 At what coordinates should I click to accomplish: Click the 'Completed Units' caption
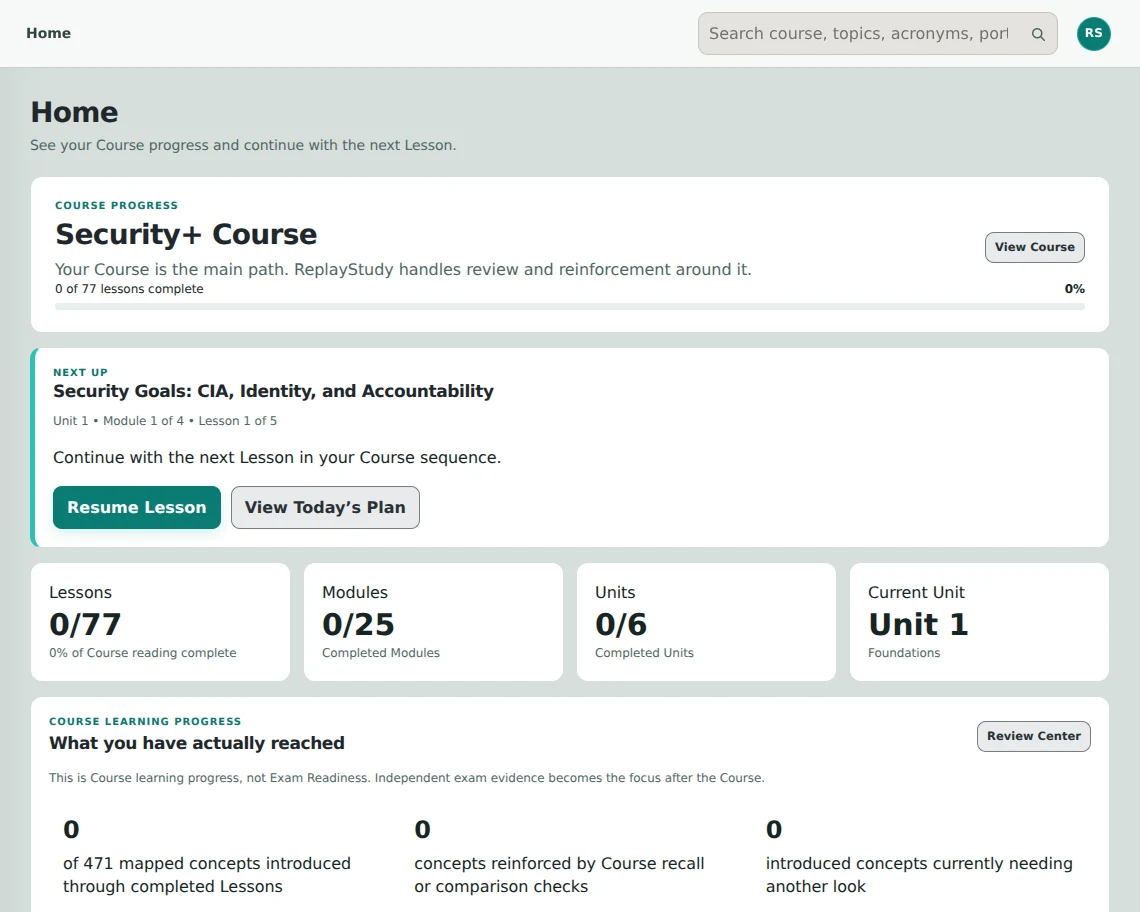(644, 653)
